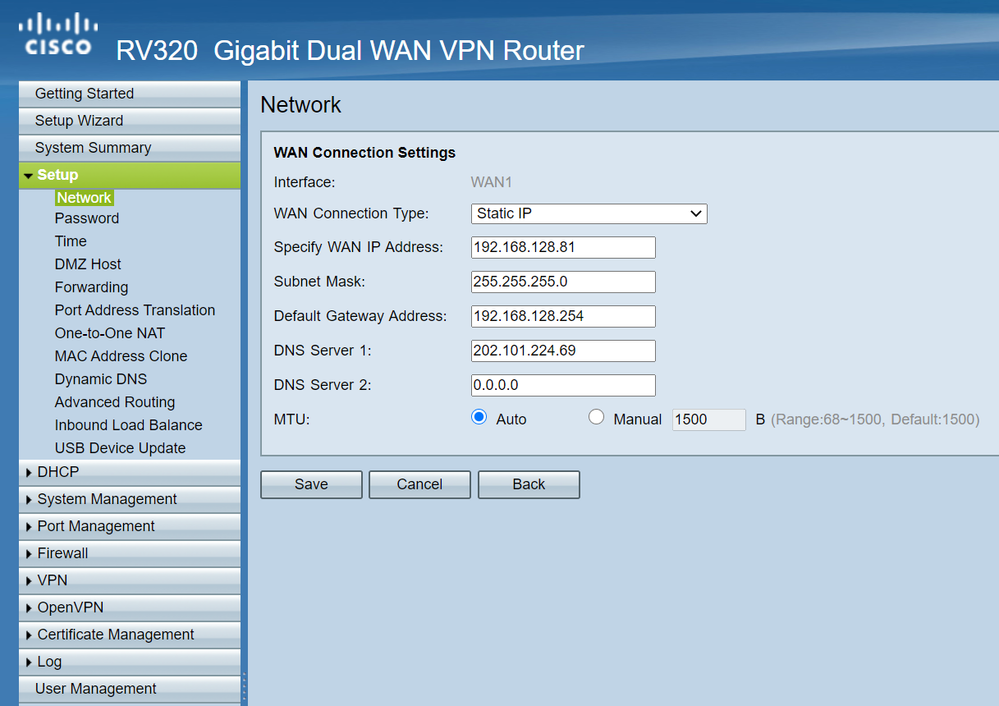Image resolution: width=999 pixels, height=706 pixels.
Task: Open Password settings page
Action: click(x=87, y=219)
